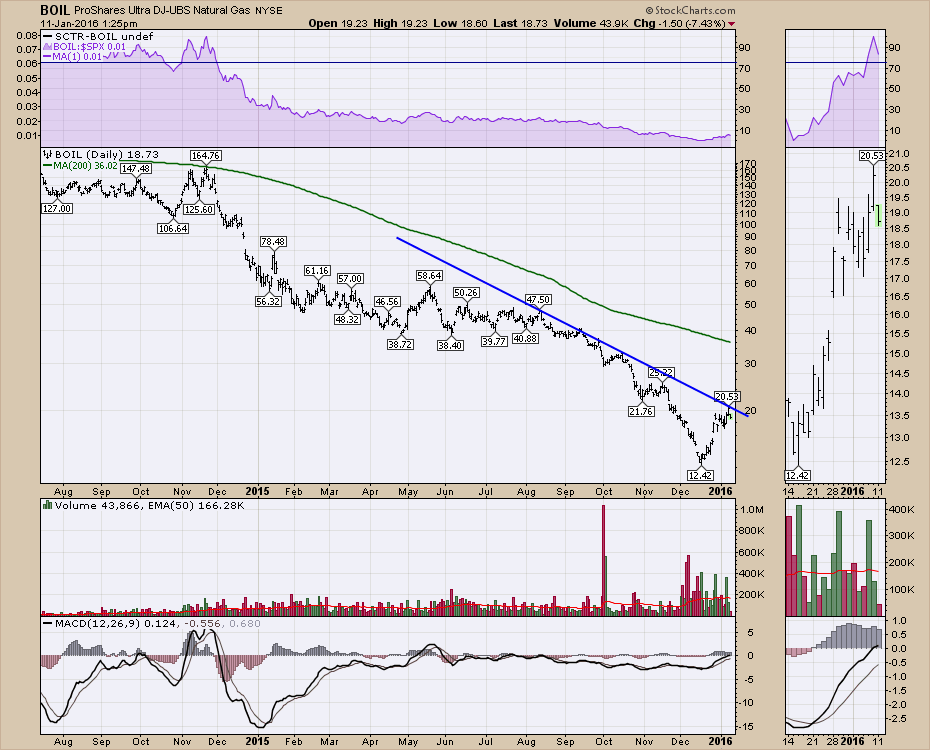Click the 57.00 price label

point(350,278)
